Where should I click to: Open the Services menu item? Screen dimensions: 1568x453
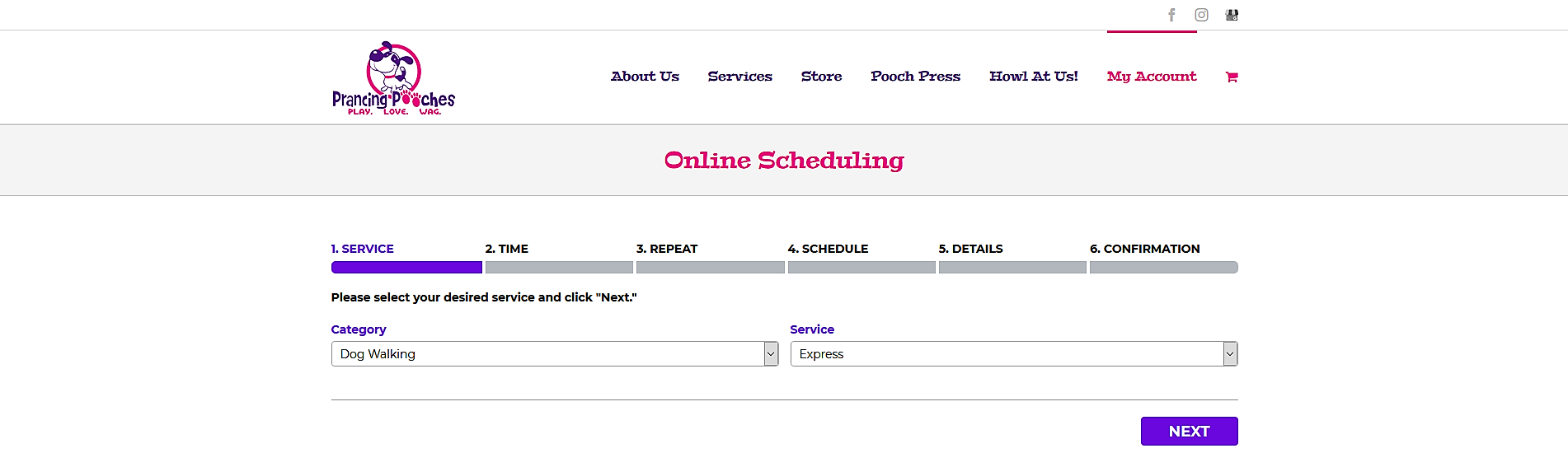coord(739,76)
